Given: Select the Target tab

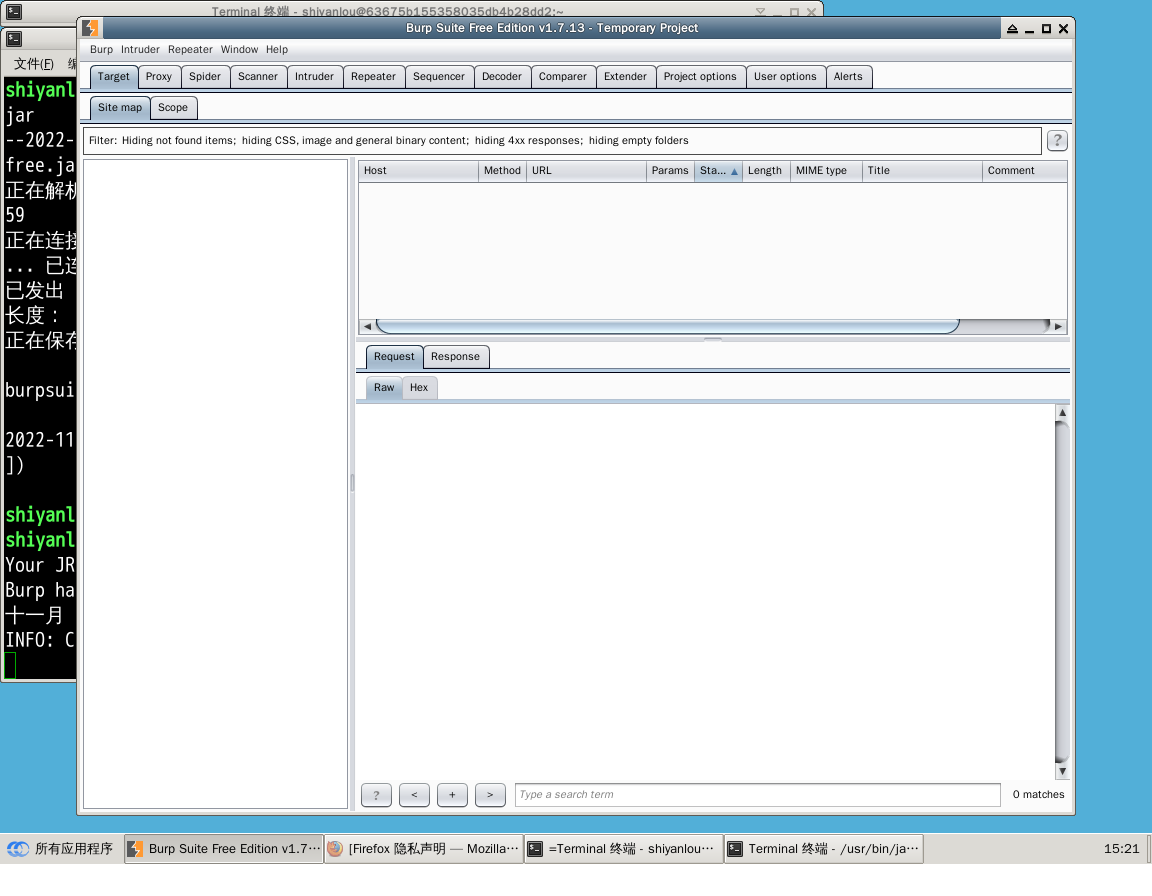Looking at the screenshot, I should click(113, 76).
